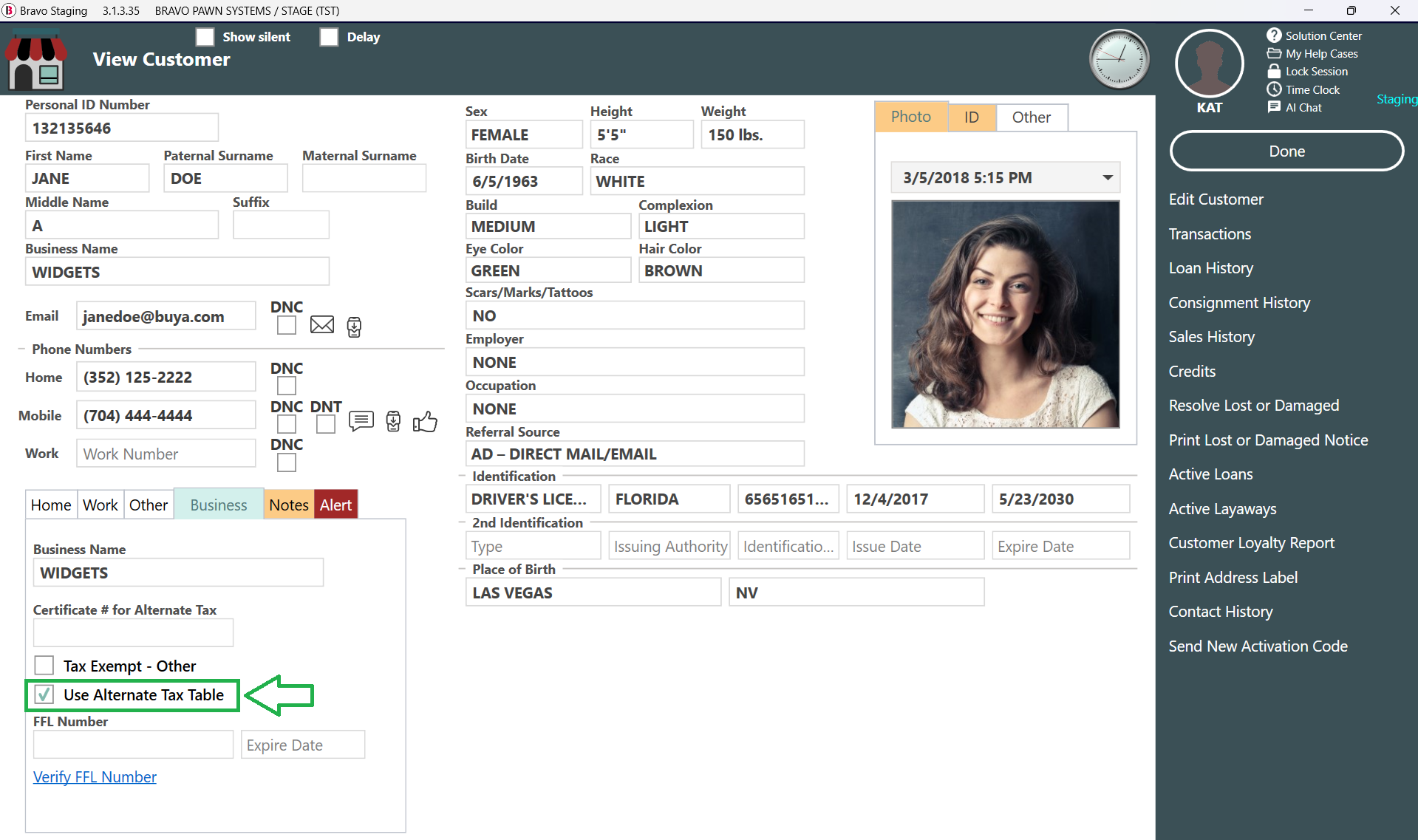This screenshot has width=1418, height=840.
Task: Open the Notes tab
Action: pos(289,505)
